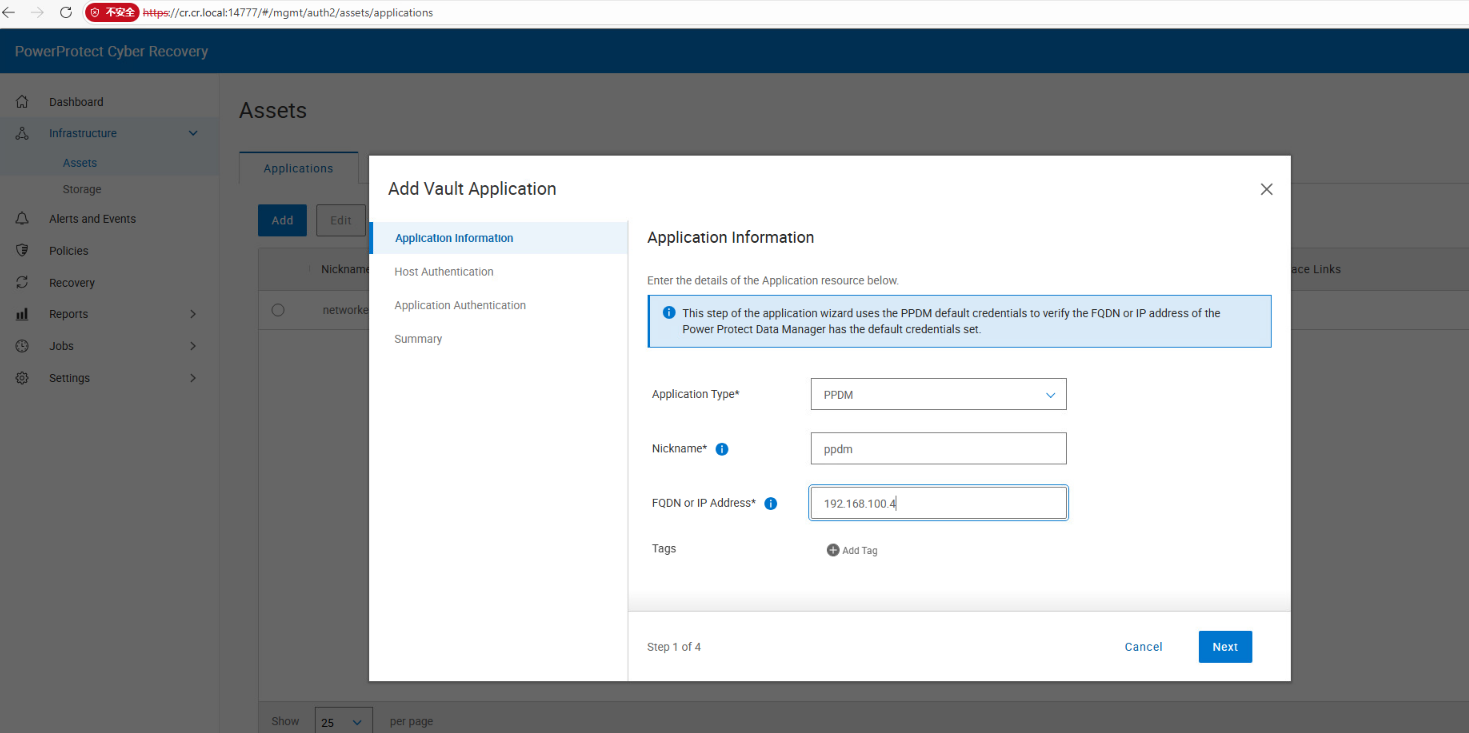This screenshot has height=733, width=1469.
Task: Click the Cancel button
Action: tap(1143, 647)
